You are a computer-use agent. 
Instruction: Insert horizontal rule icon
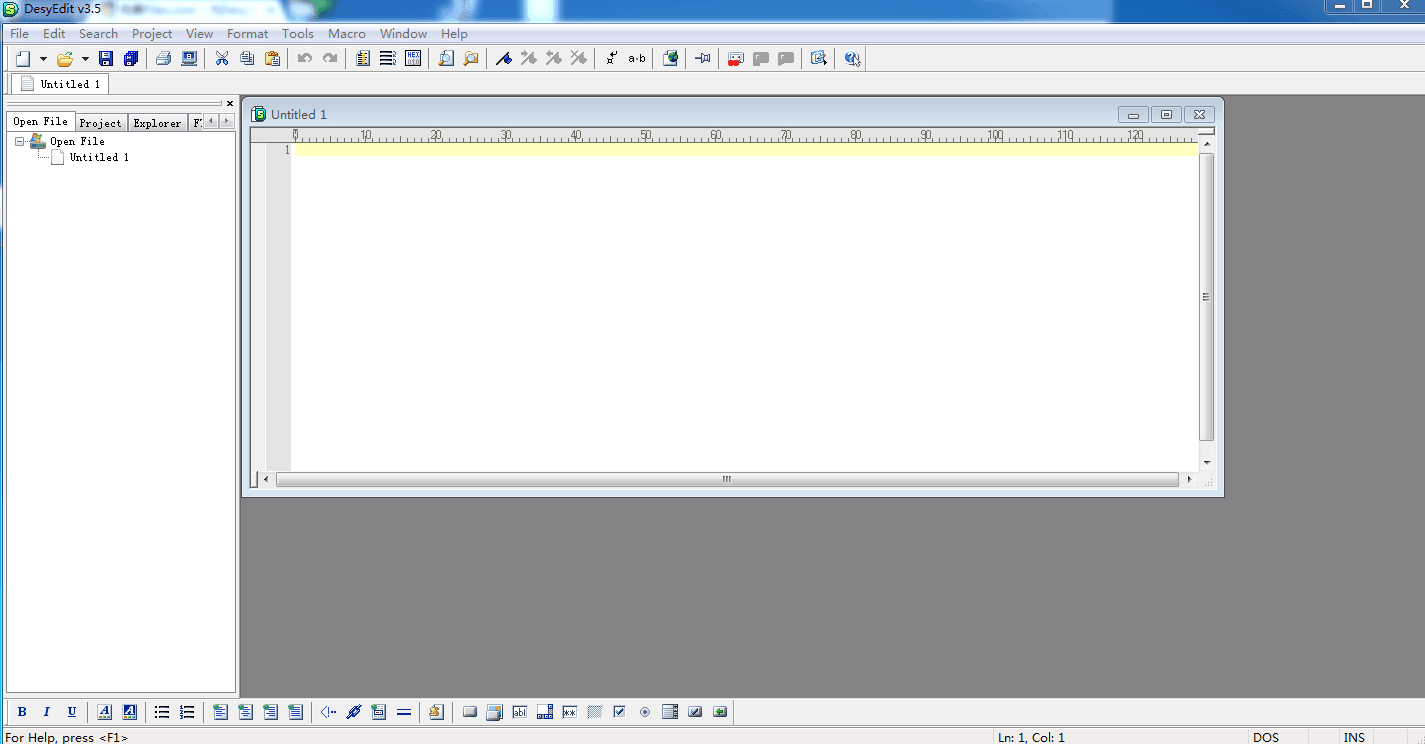(x=404, y=712)
